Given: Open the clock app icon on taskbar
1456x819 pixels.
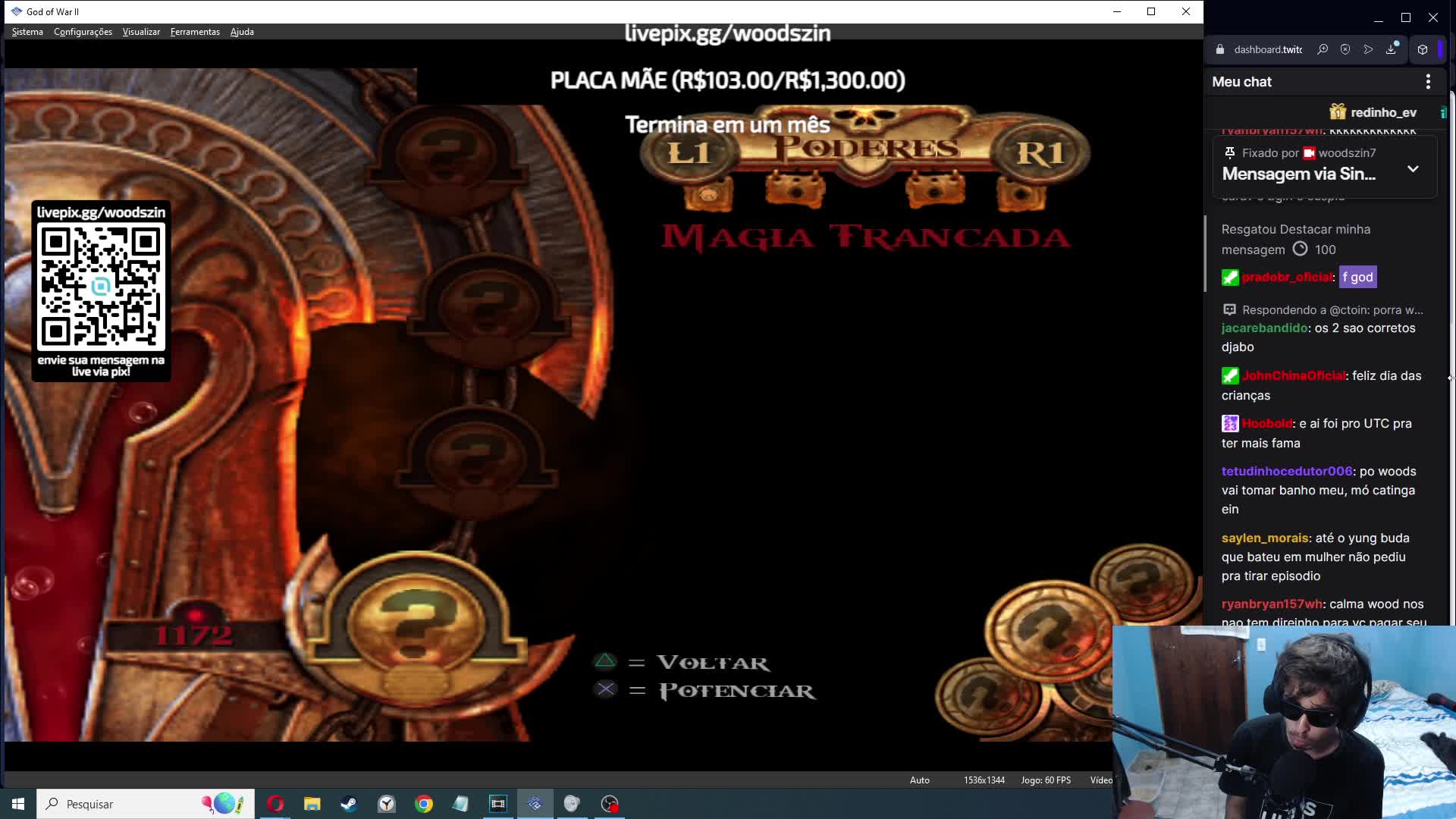Looking at the screenshot, I should point(387,804).
